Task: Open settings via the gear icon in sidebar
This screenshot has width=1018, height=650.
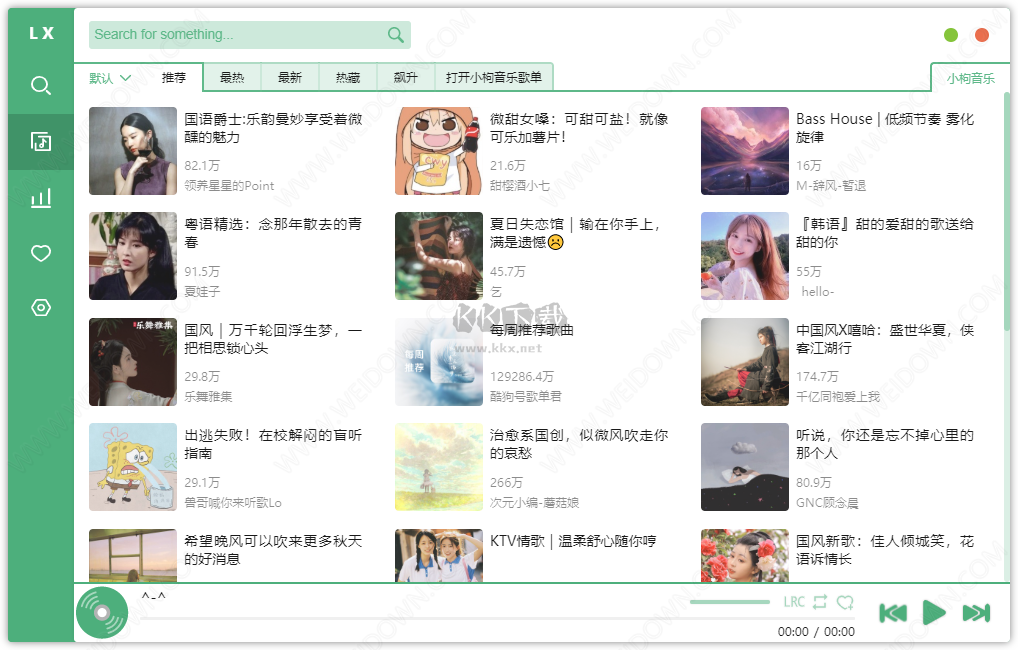Action: coord(40,307)
